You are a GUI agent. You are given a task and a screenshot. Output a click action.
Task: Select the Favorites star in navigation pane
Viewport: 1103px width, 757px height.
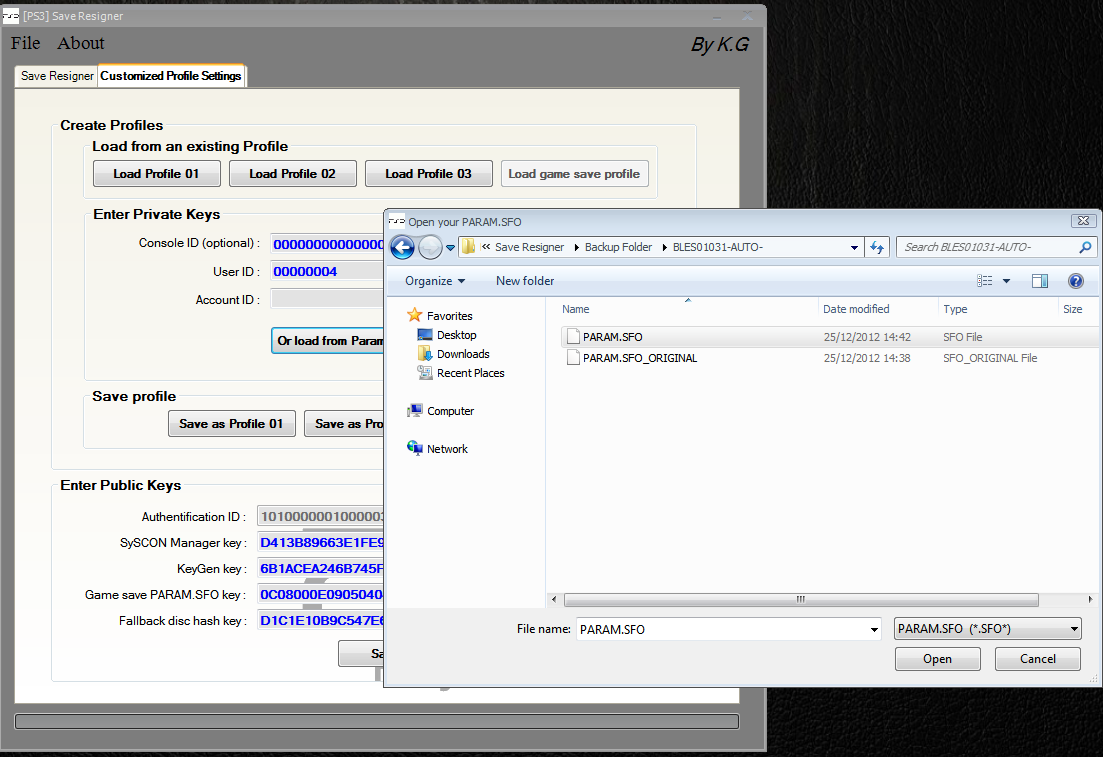[x=415, y=315]
